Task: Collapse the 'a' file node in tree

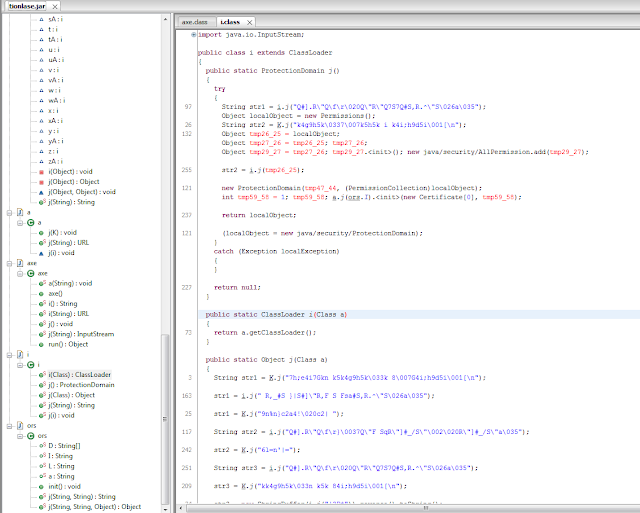Action: pos(9,212)
